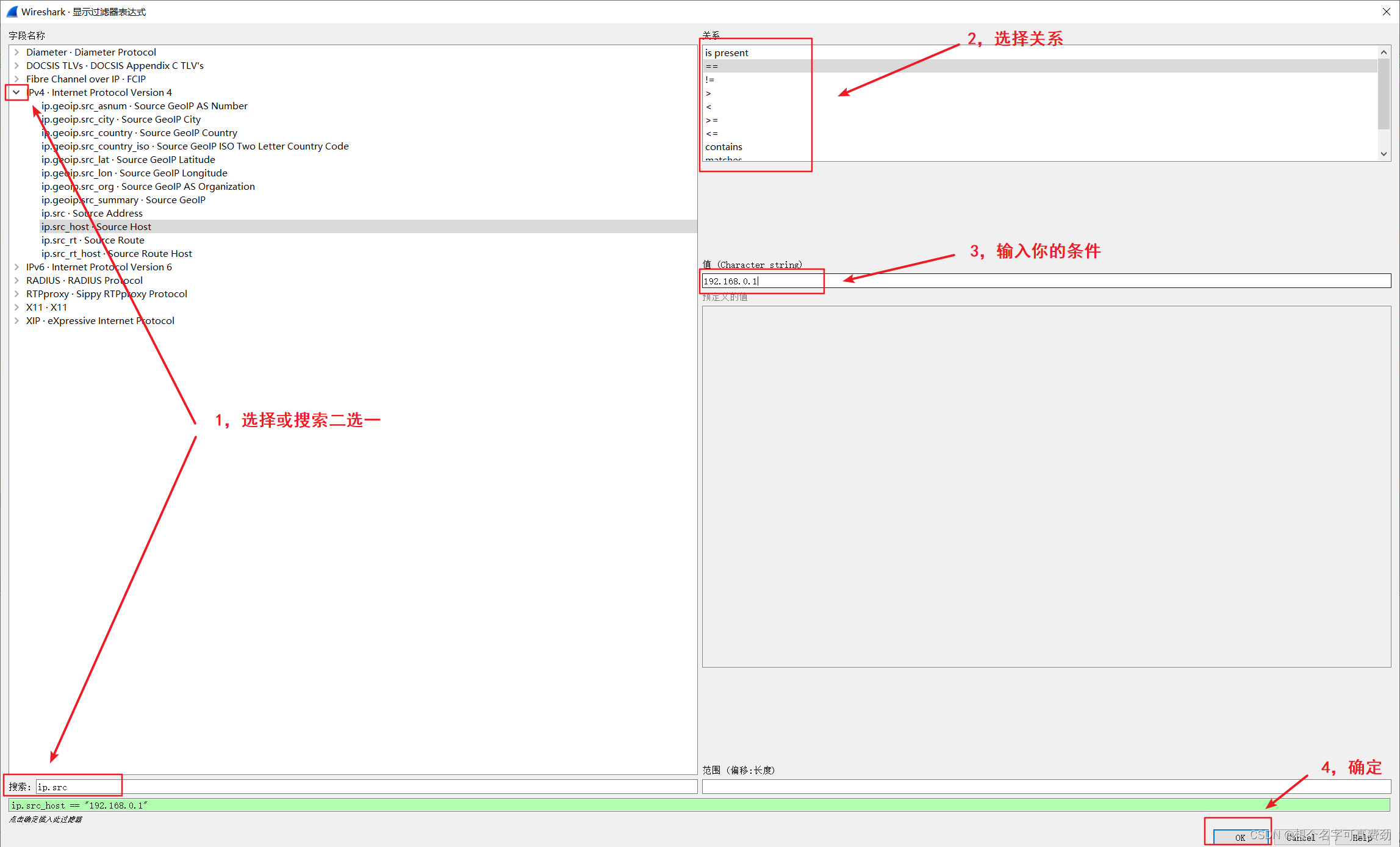Screen dimensions: 1400x847
Task: Choose 'contains' relation
Action: [x=1040, y=147]
